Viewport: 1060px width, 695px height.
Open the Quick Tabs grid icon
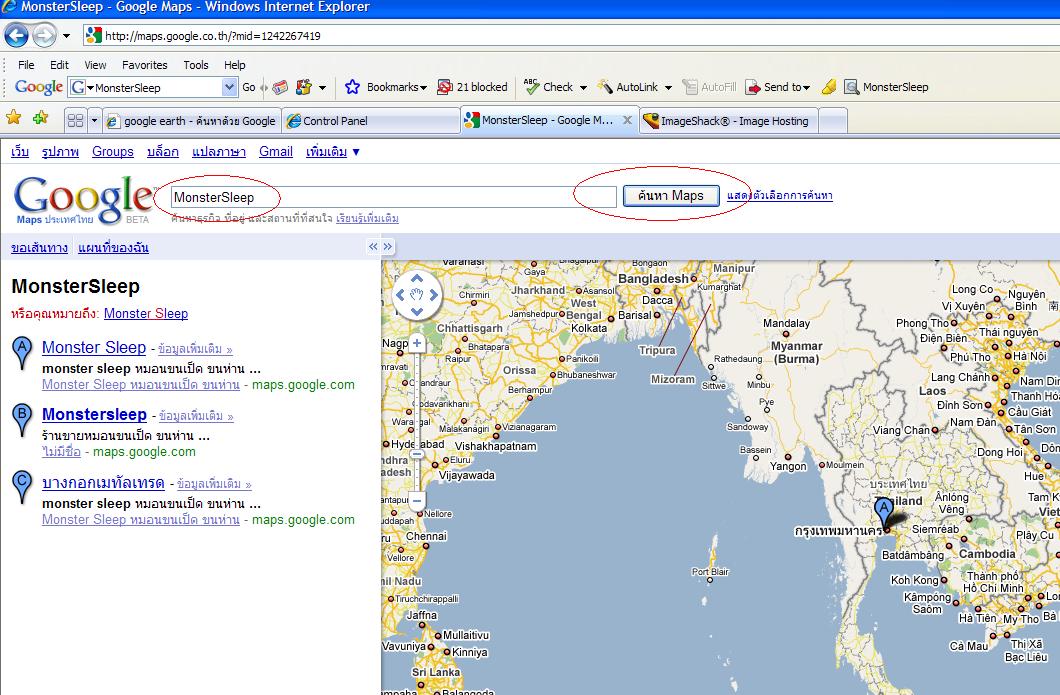(x=76, y=121)
